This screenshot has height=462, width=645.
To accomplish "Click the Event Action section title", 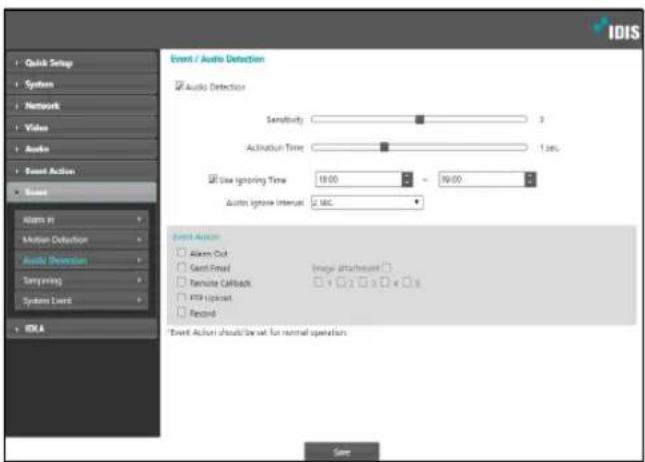I will coord(196,237).
